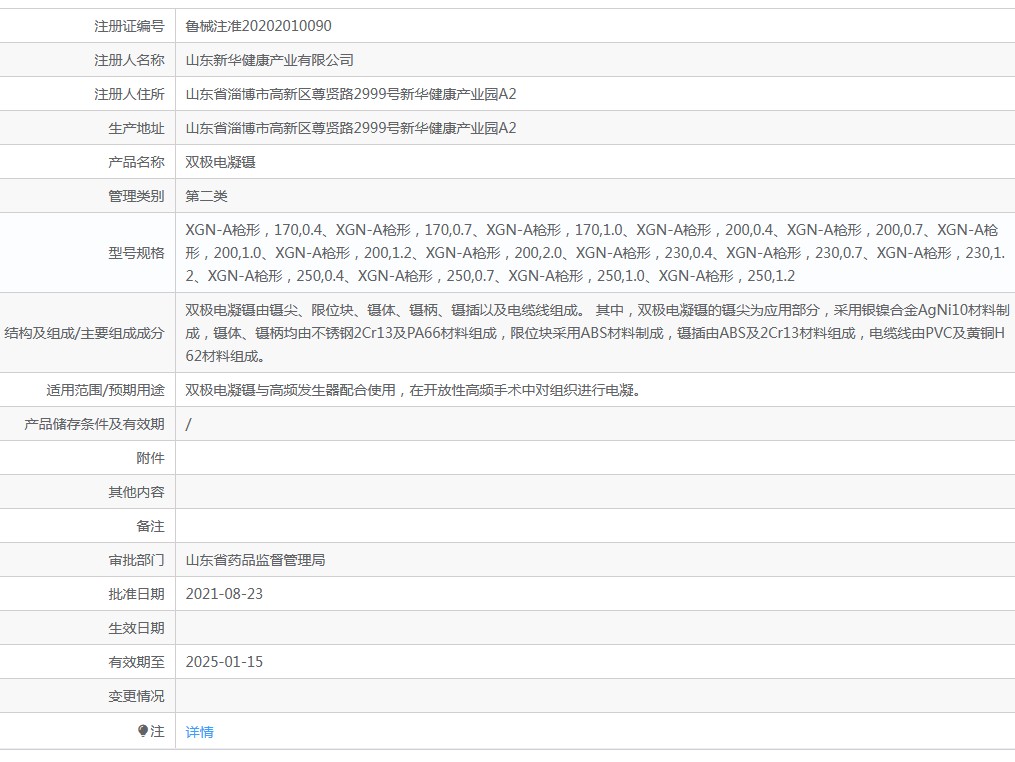Click the XGN-A枪形 model specifications text
The height and width of the screenshot is (762, 1015).
[596, 253]
